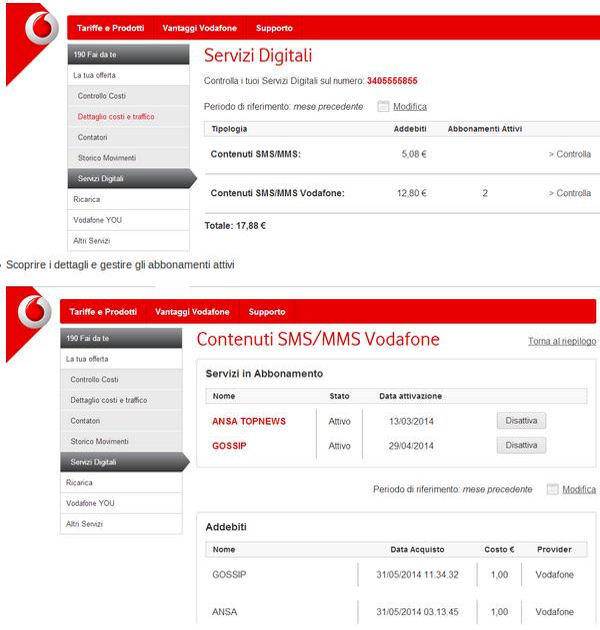The image size is (600, 630).
Task: Open Tariffe e Prodotti in the upper navigation bar
Action: point(111,28)
